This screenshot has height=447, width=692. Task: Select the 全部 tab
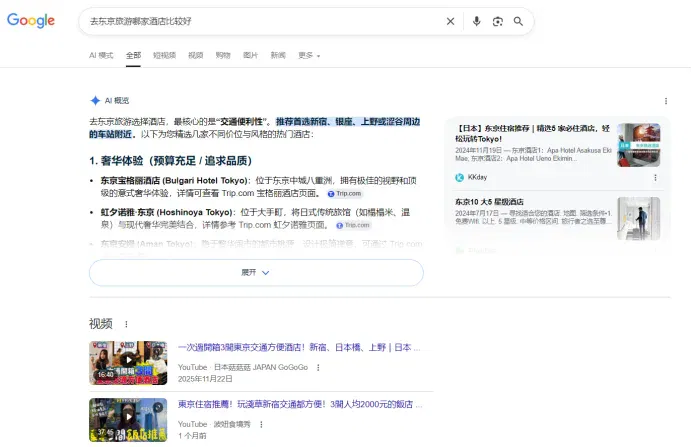point(133,55)
